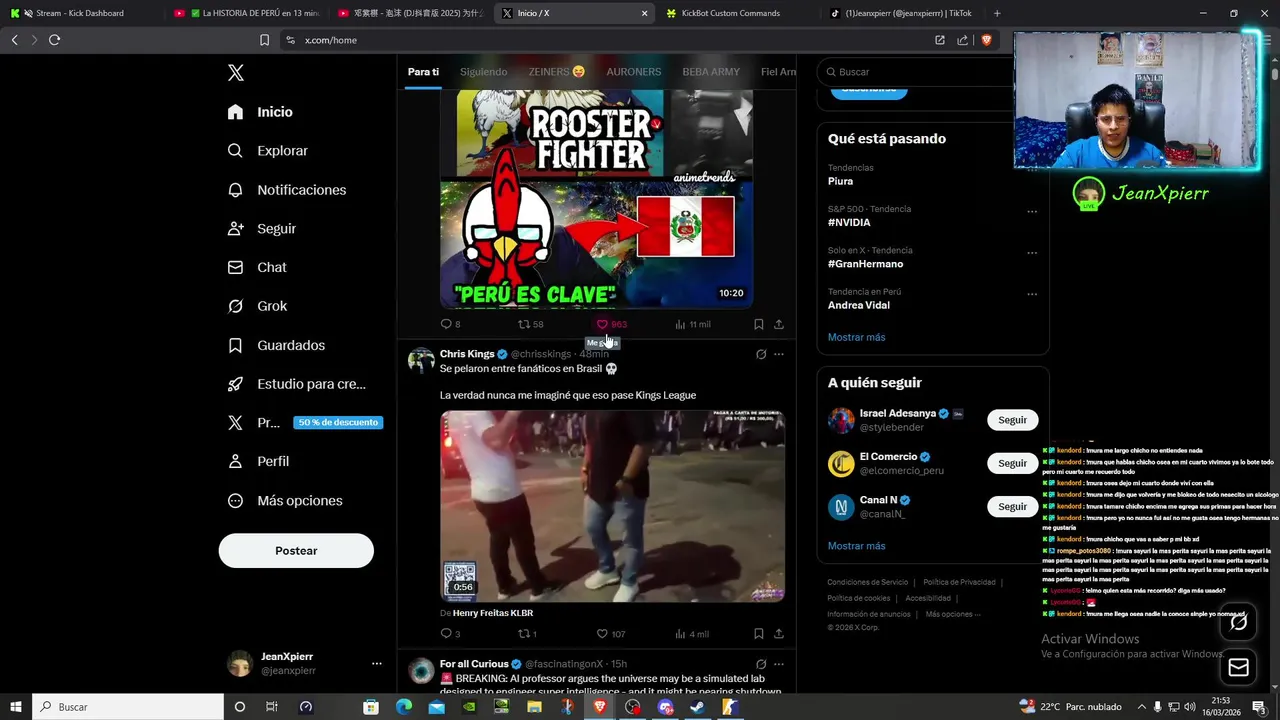1280x720 pixels.
Task: View analytics showing 4 mil views
Action: (692, 634)
